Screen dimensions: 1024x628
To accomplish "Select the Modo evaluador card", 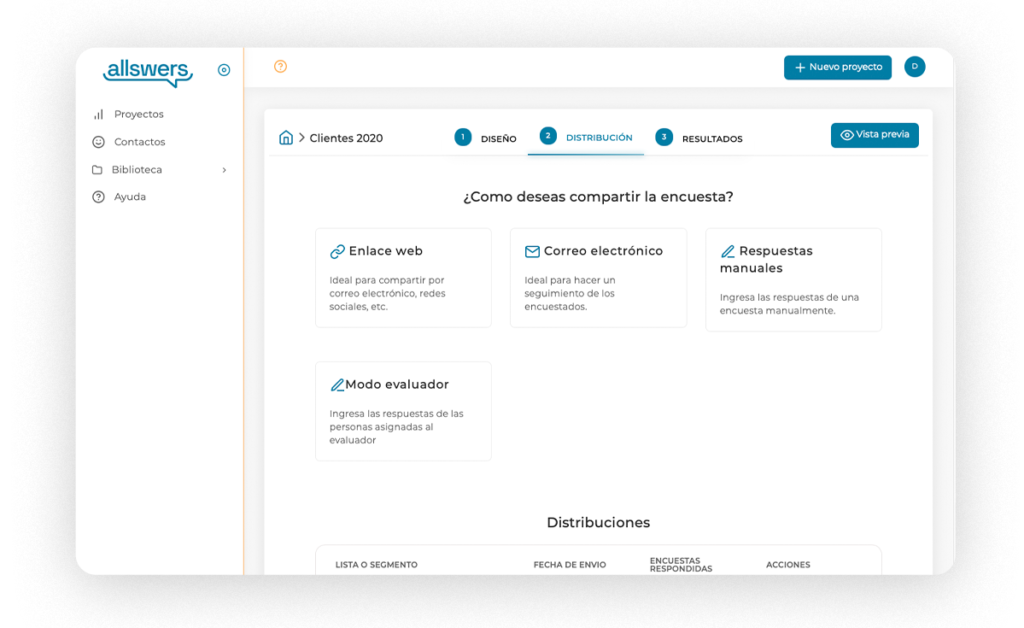I will [x=403, y=410].
